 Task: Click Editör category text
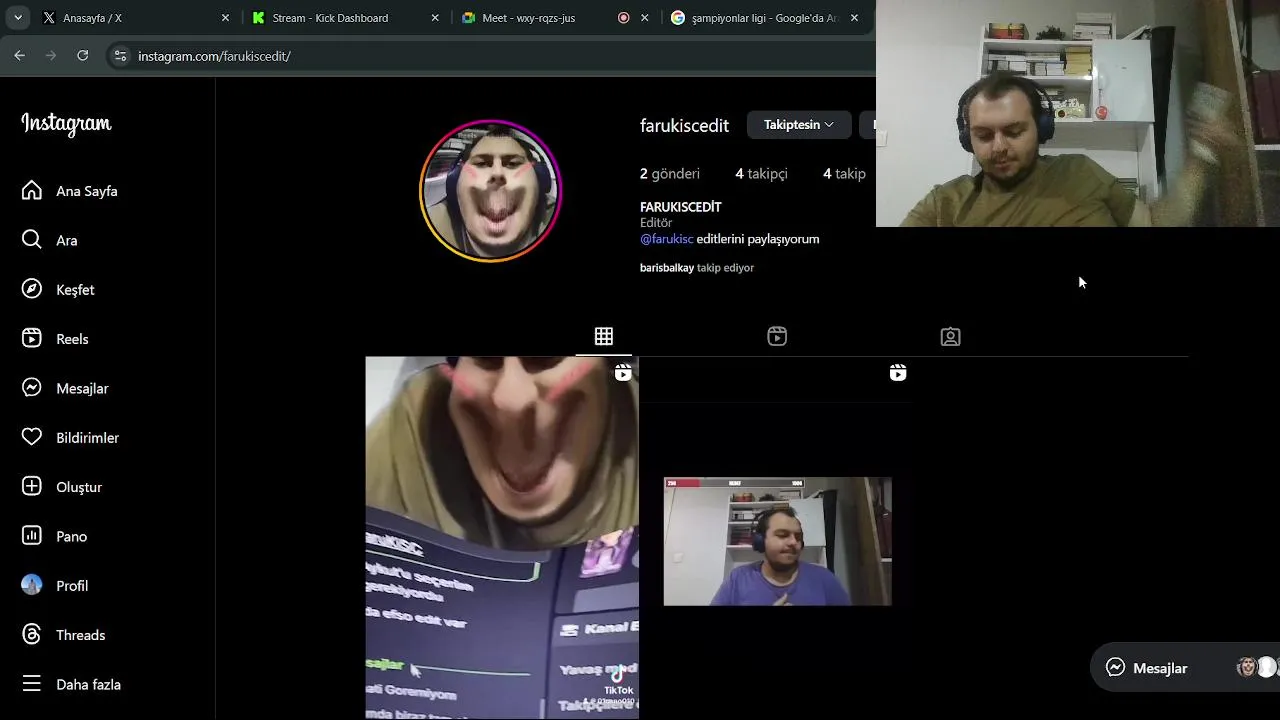coord(656,223)
